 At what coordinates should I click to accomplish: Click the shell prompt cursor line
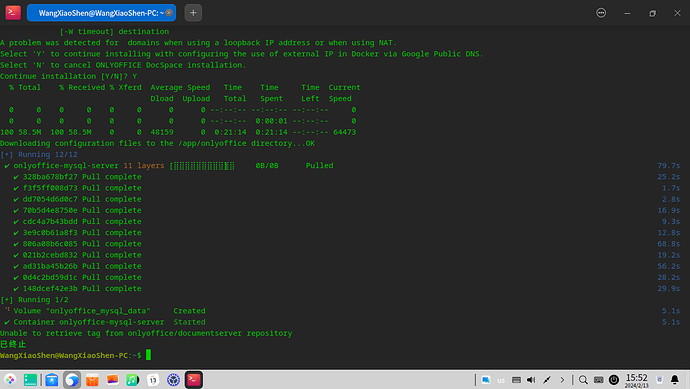pyautogui.click(x=75, y=355)
